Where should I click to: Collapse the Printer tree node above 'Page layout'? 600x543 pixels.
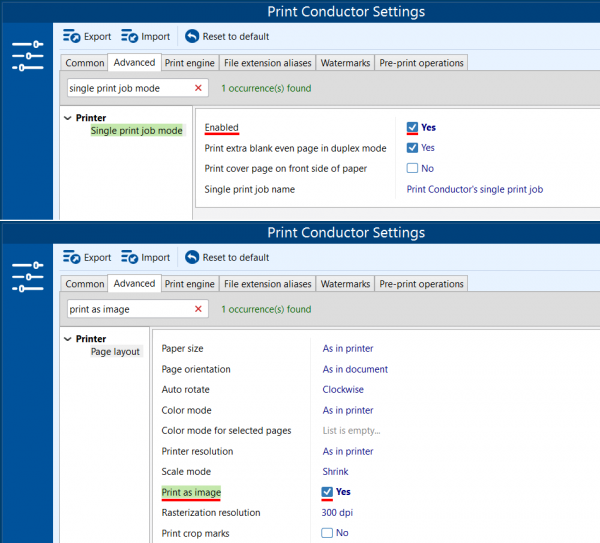[67, 339]
